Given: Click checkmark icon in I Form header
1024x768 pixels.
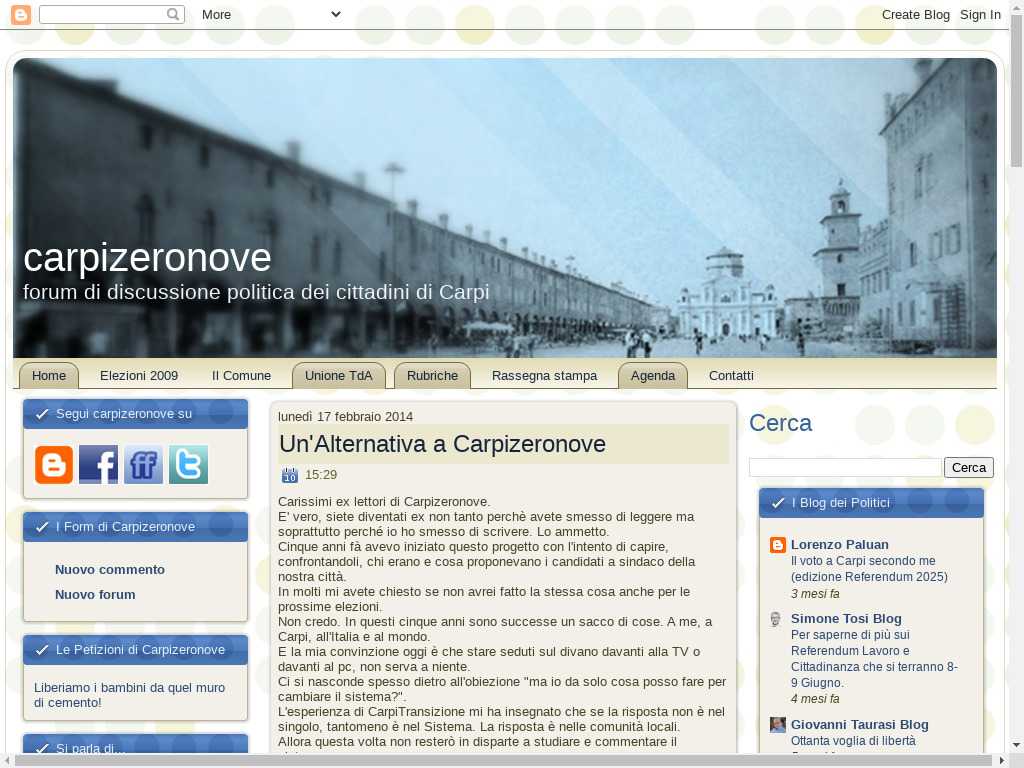Looking at the screenshot, I should [x=42, y=527].
